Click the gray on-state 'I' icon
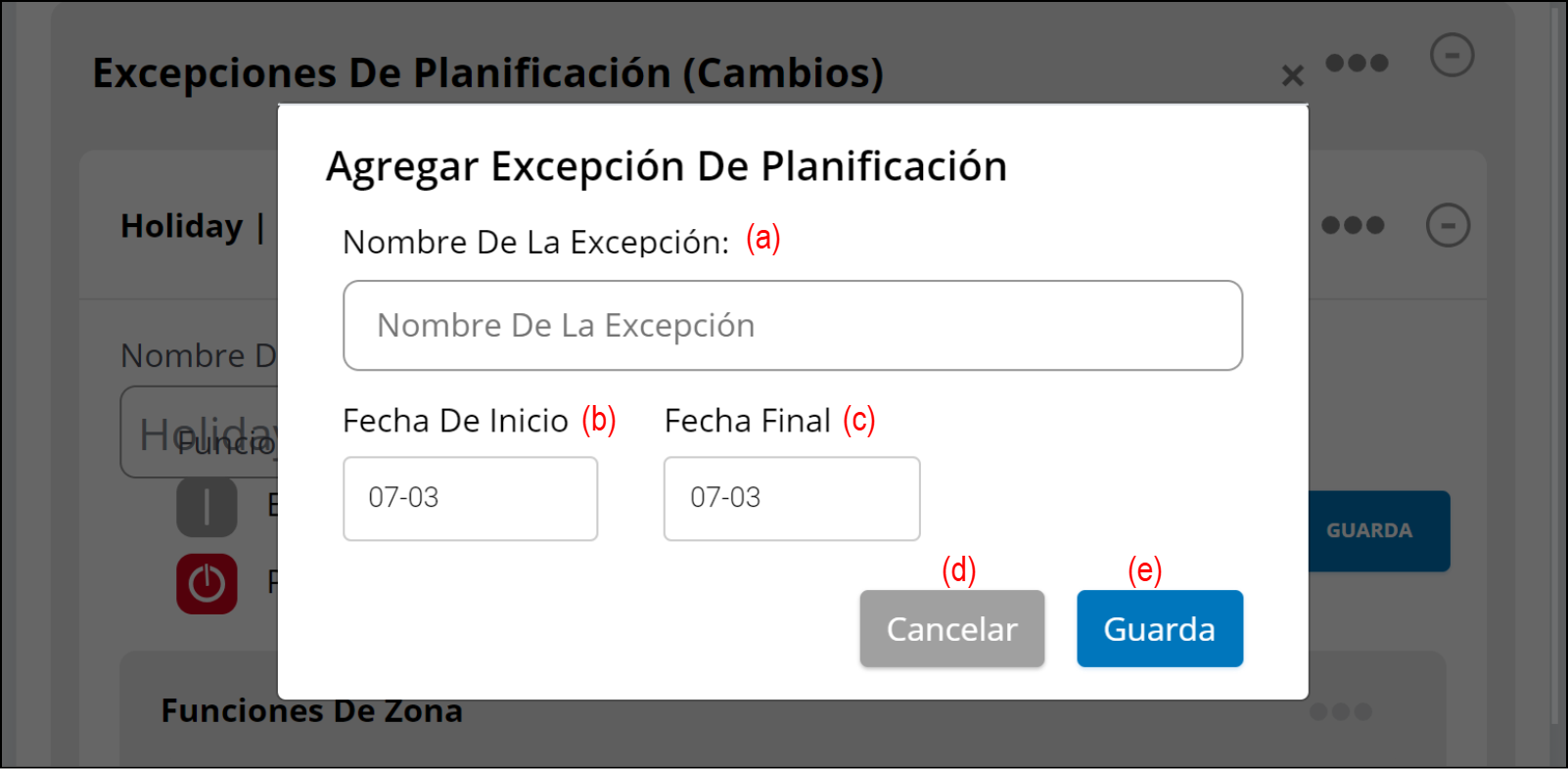Image resolution: width=1568 pixels, height=769 pixels. pos(207,508)
